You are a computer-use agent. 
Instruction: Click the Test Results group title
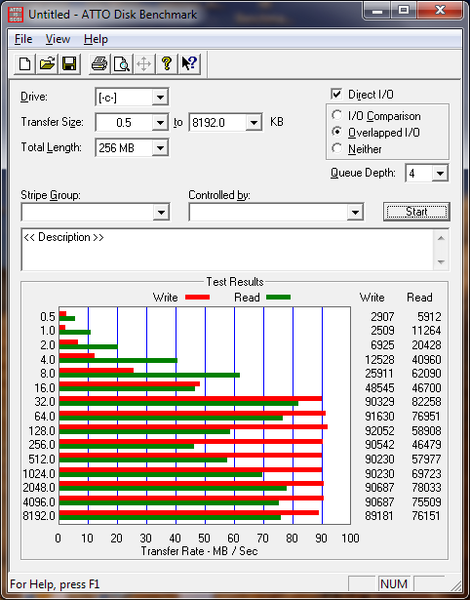click(x=235, y=282)
